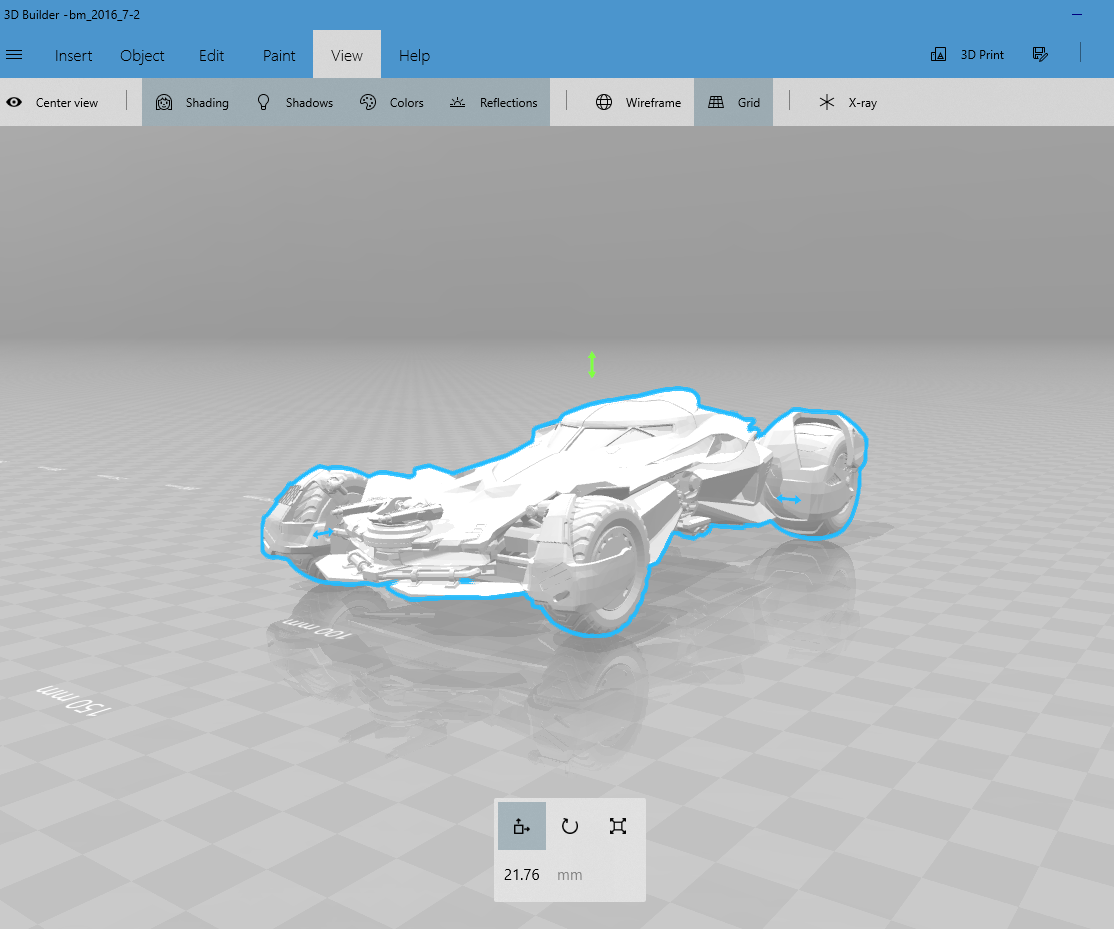Open the Edit tab

pyautogui.click(x=211, y=55)
